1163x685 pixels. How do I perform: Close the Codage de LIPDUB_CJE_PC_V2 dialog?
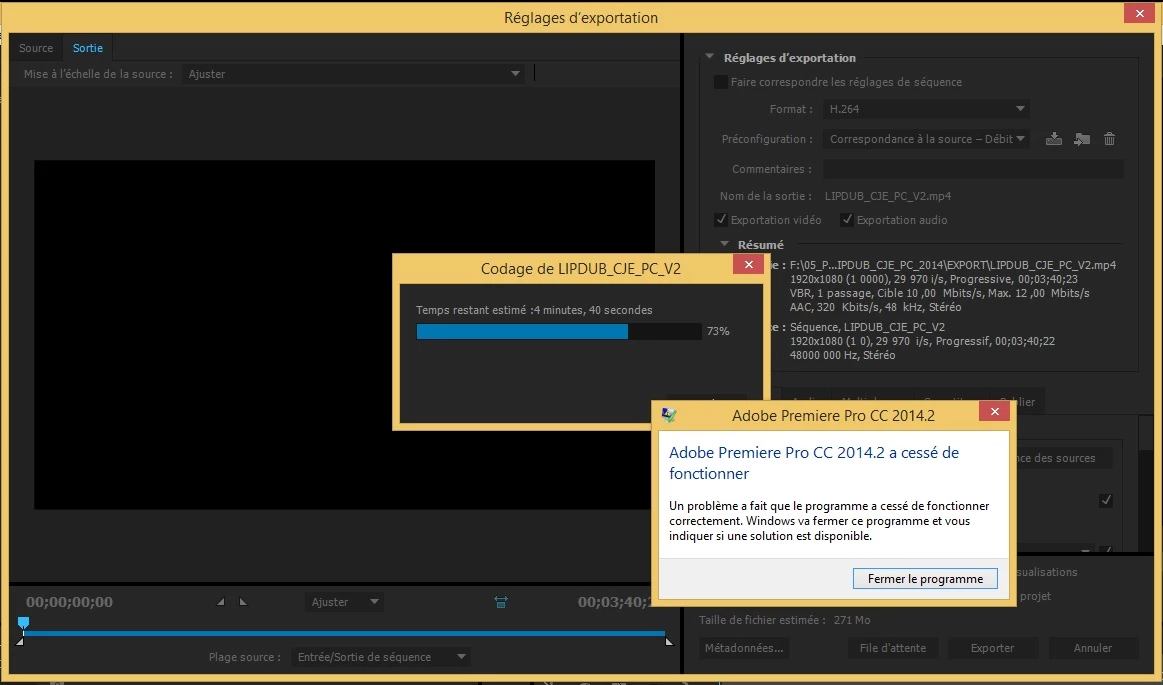click(x=748, y=265)
